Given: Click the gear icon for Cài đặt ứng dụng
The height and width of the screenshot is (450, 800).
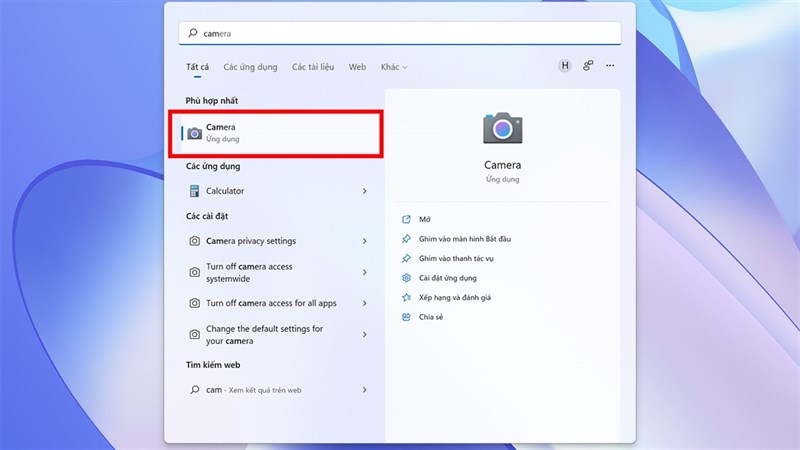Looking at the screenshot, I should (406, 278).
